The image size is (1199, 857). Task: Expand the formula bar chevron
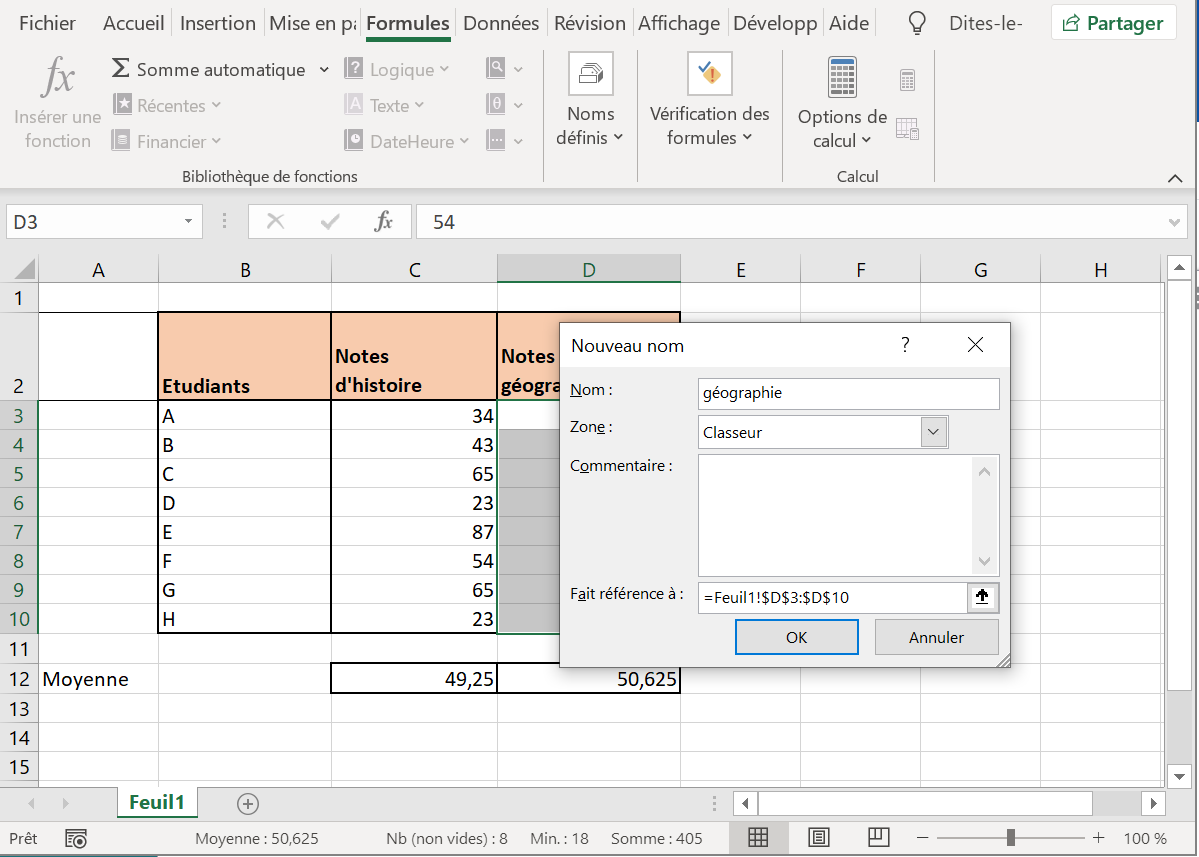pos(1175,222)
